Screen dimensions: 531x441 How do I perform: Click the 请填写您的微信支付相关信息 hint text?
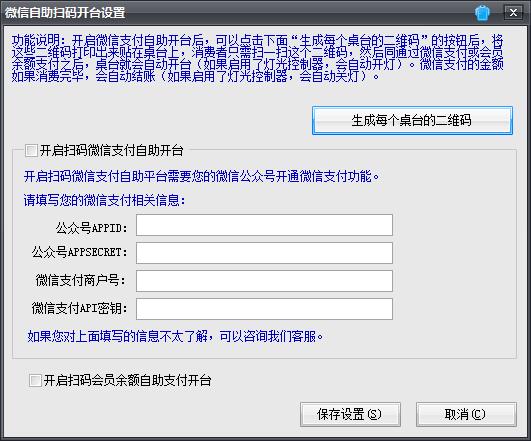105,200
